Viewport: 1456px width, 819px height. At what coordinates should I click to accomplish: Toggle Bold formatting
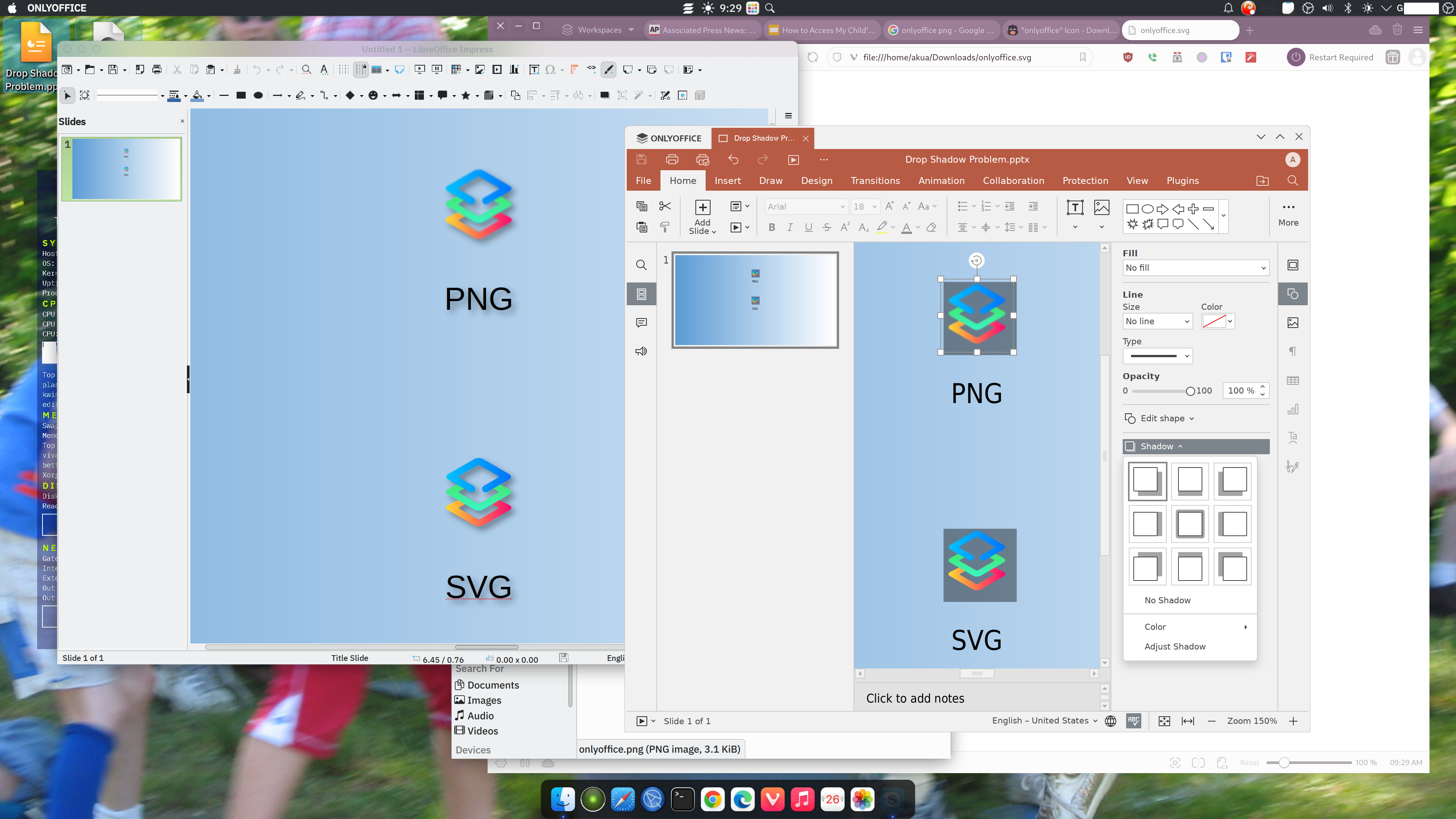point(772,227)
